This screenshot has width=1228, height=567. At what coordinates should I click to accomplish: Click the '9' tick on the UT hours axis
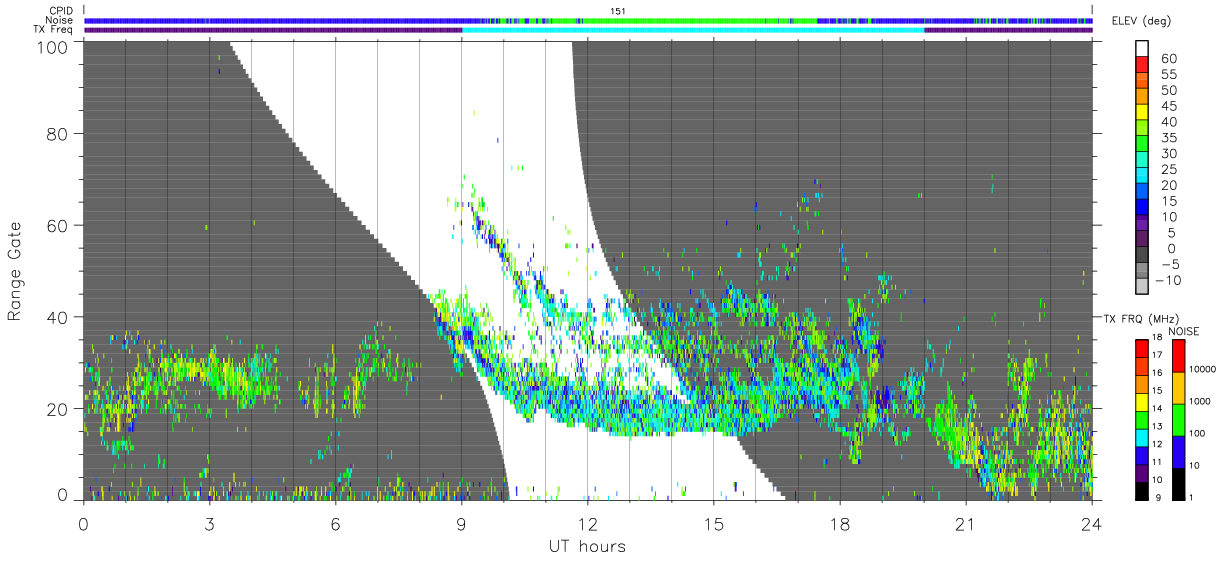[461, 525]
